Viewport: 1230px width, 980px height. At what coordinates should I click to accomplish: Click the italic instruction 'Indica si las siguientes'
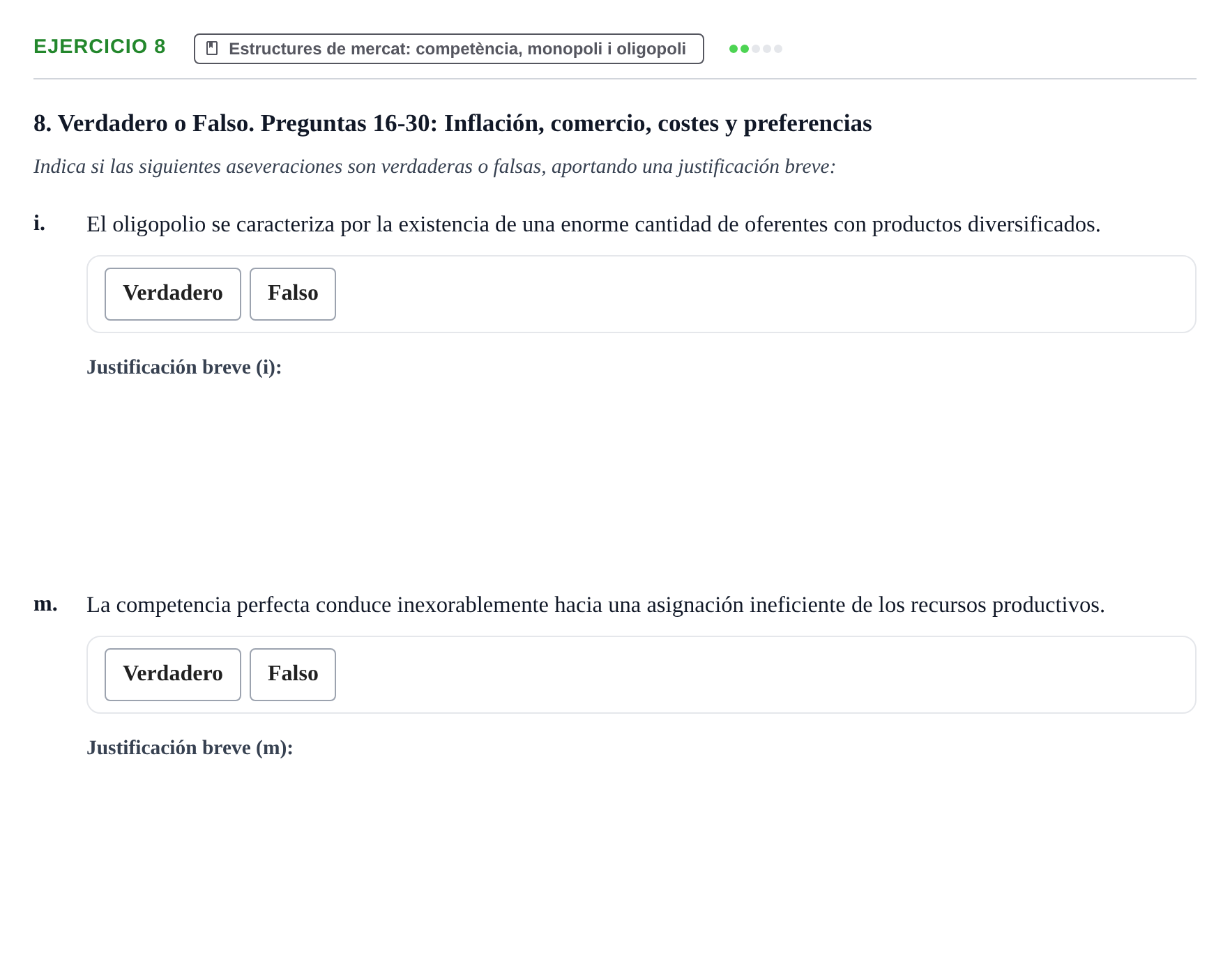point(434,167)
